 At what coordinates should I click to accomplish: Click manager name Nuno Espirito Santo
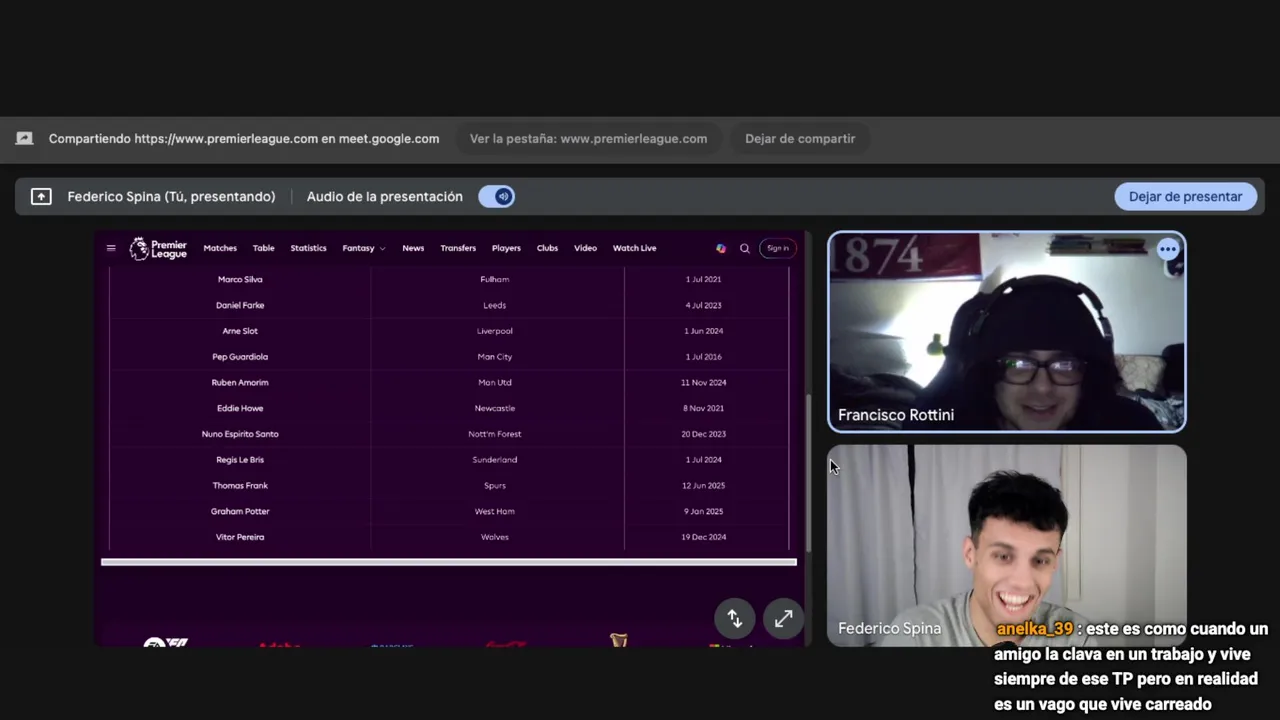coord(240,434)
